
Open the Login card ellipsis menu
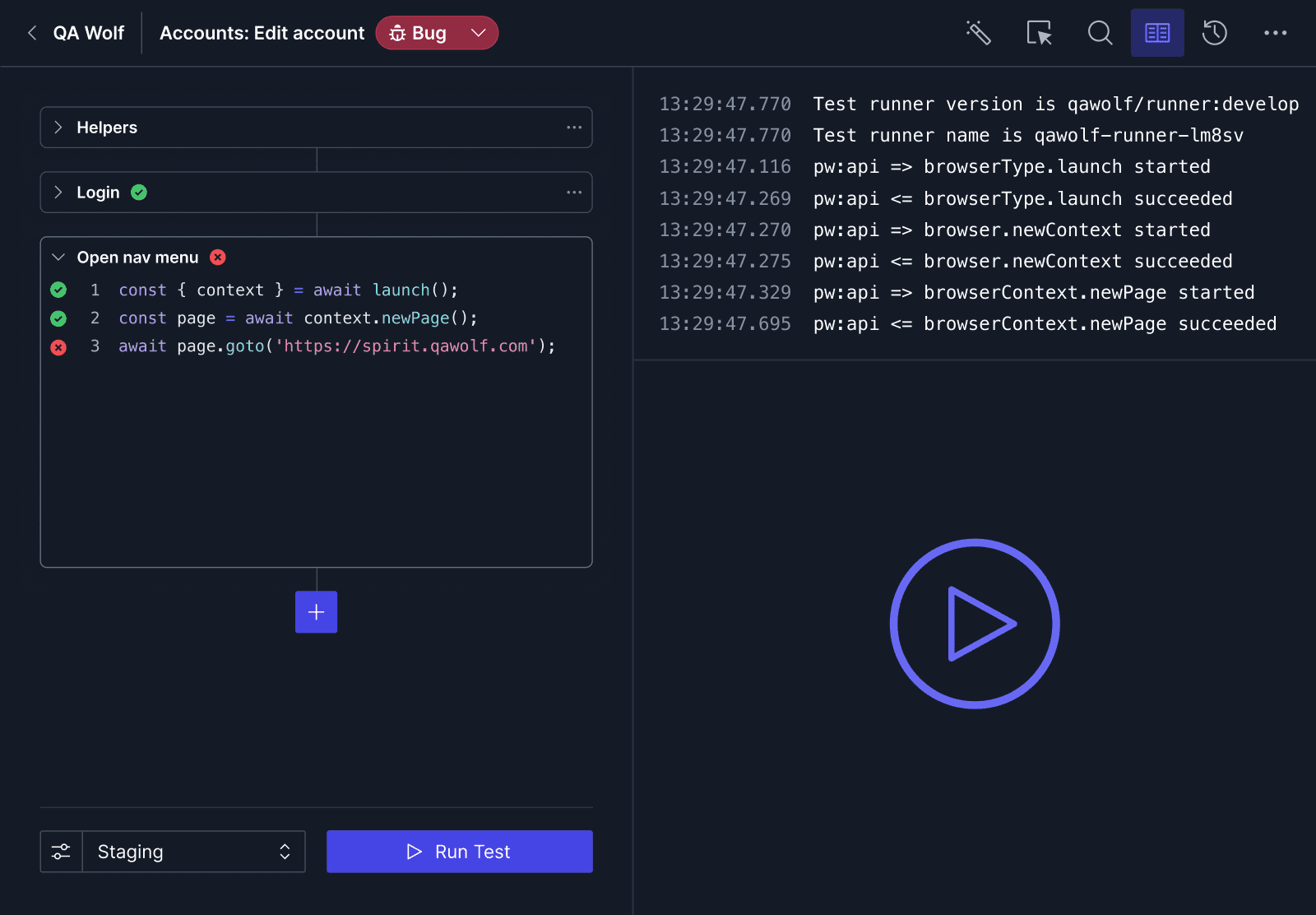point(574,192)
